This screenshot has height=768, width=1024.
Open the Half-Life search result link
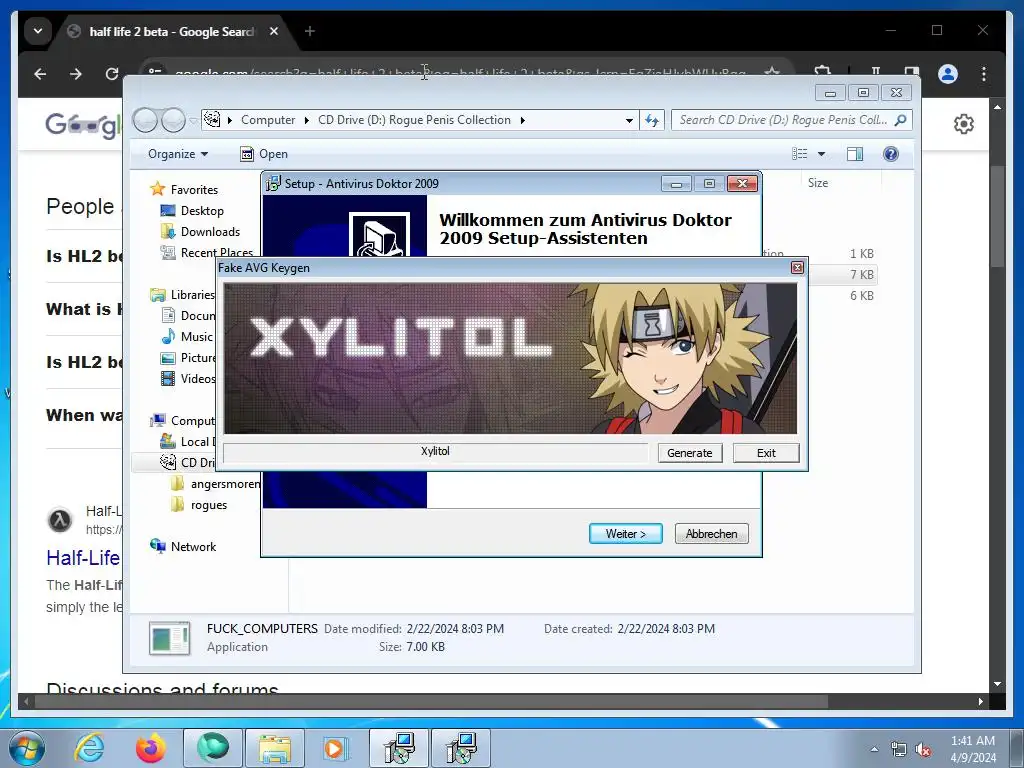coord(83,558)
